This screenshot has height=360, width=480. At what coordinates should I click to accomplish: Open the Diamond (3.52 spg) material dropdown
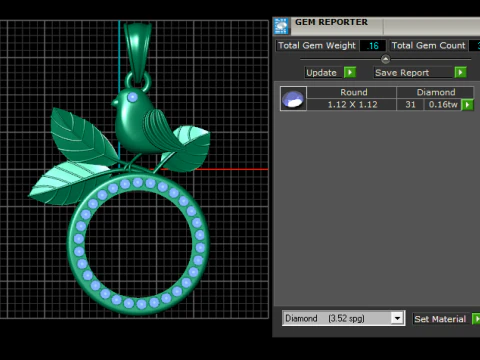point(397,318)
